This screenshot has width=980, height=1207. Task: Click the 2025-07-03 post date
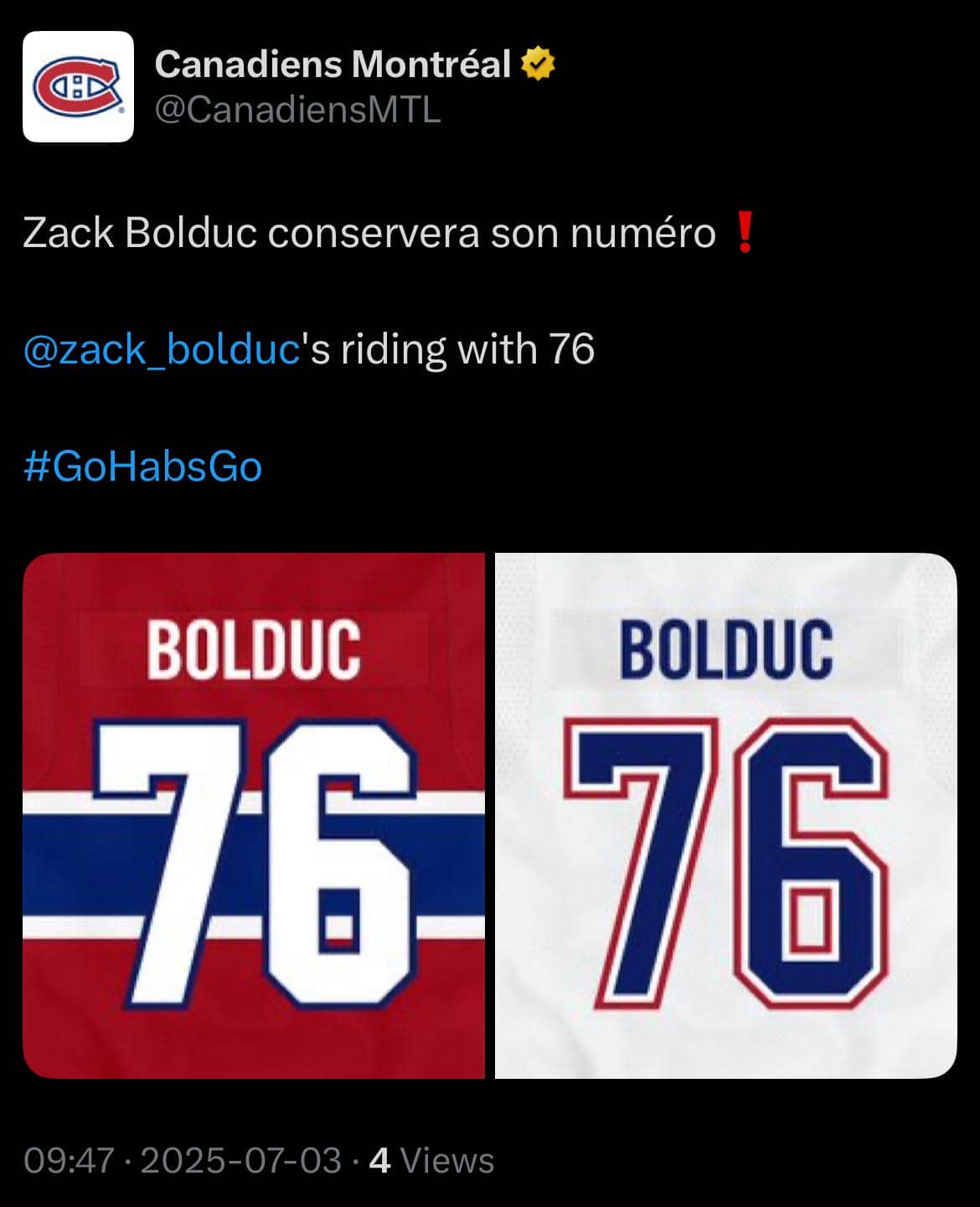(240, 1160)
